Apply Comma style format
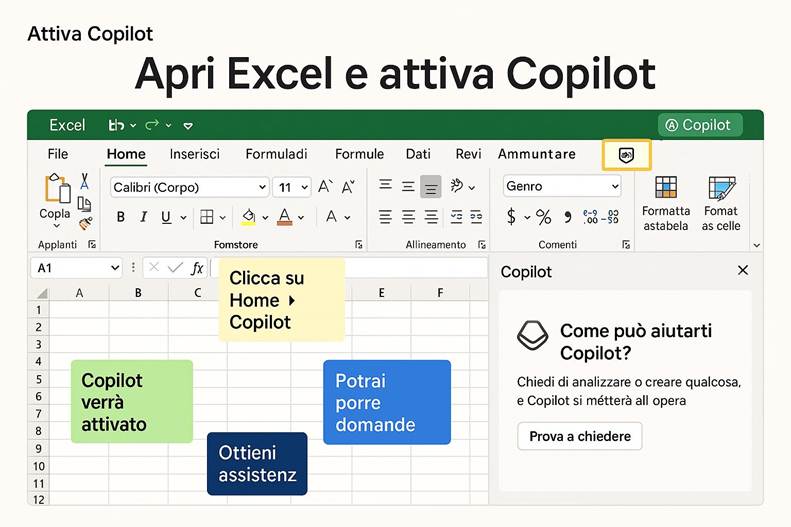This screenshot has width=791, height=527. (x=568, y=217)
